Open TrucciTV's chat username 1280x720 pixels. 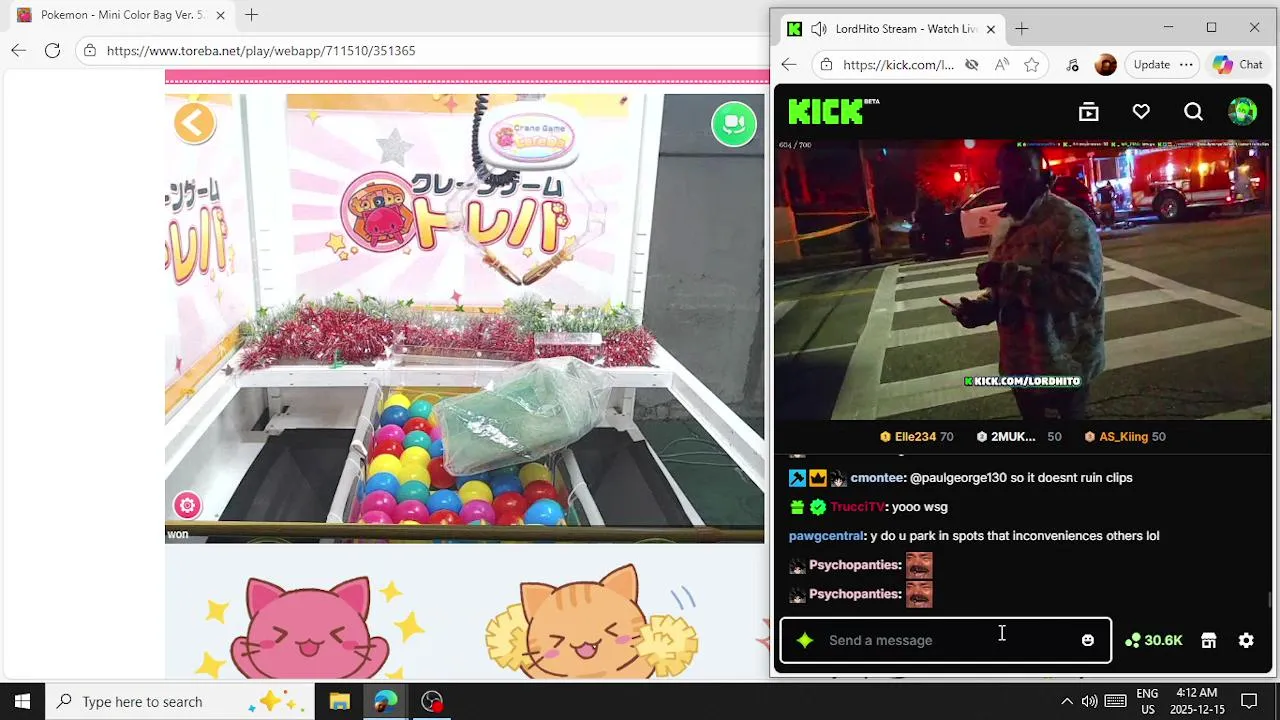tap(857, 507)
